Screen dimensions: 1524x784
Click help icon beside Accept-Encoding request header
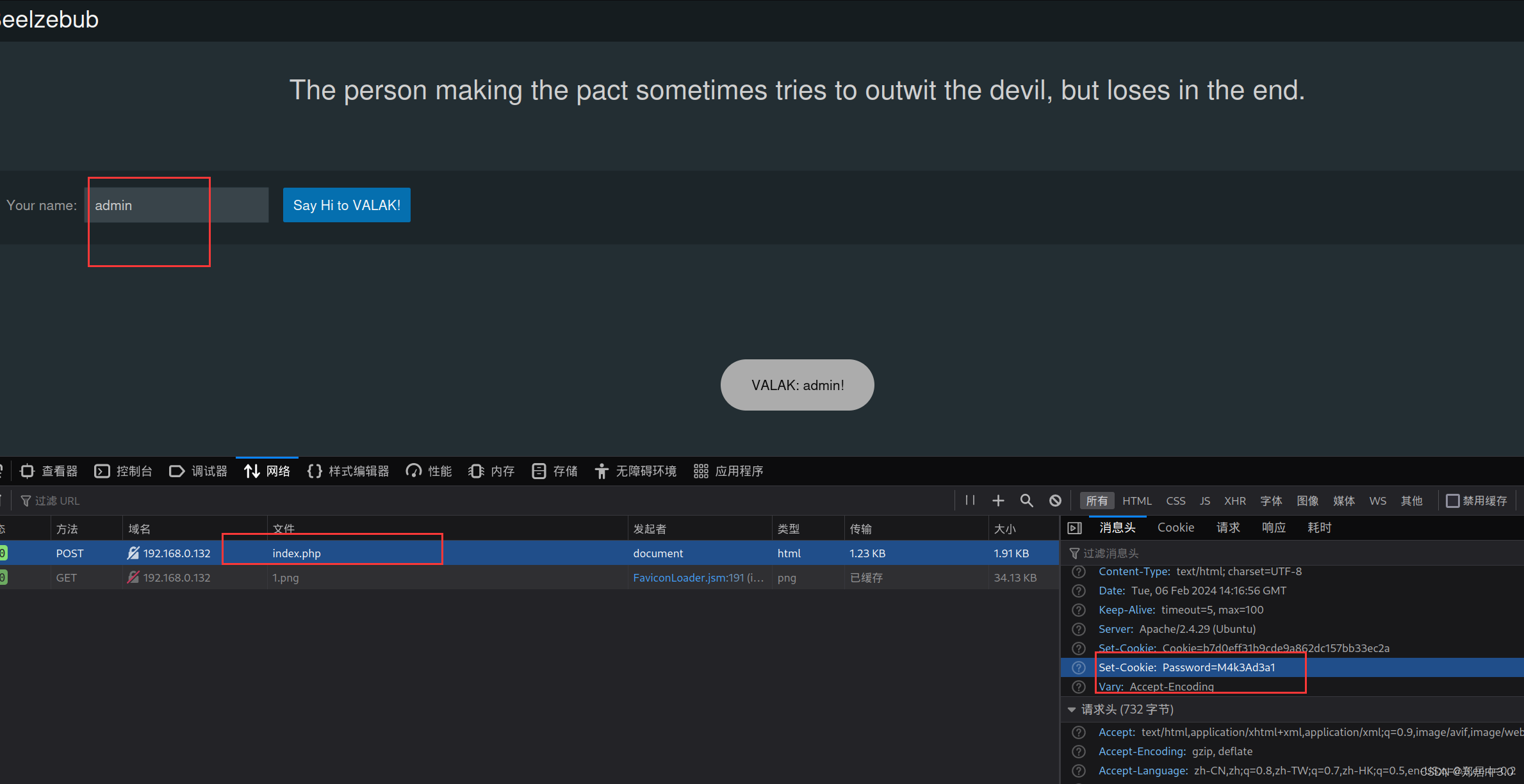click(1079, 752)
